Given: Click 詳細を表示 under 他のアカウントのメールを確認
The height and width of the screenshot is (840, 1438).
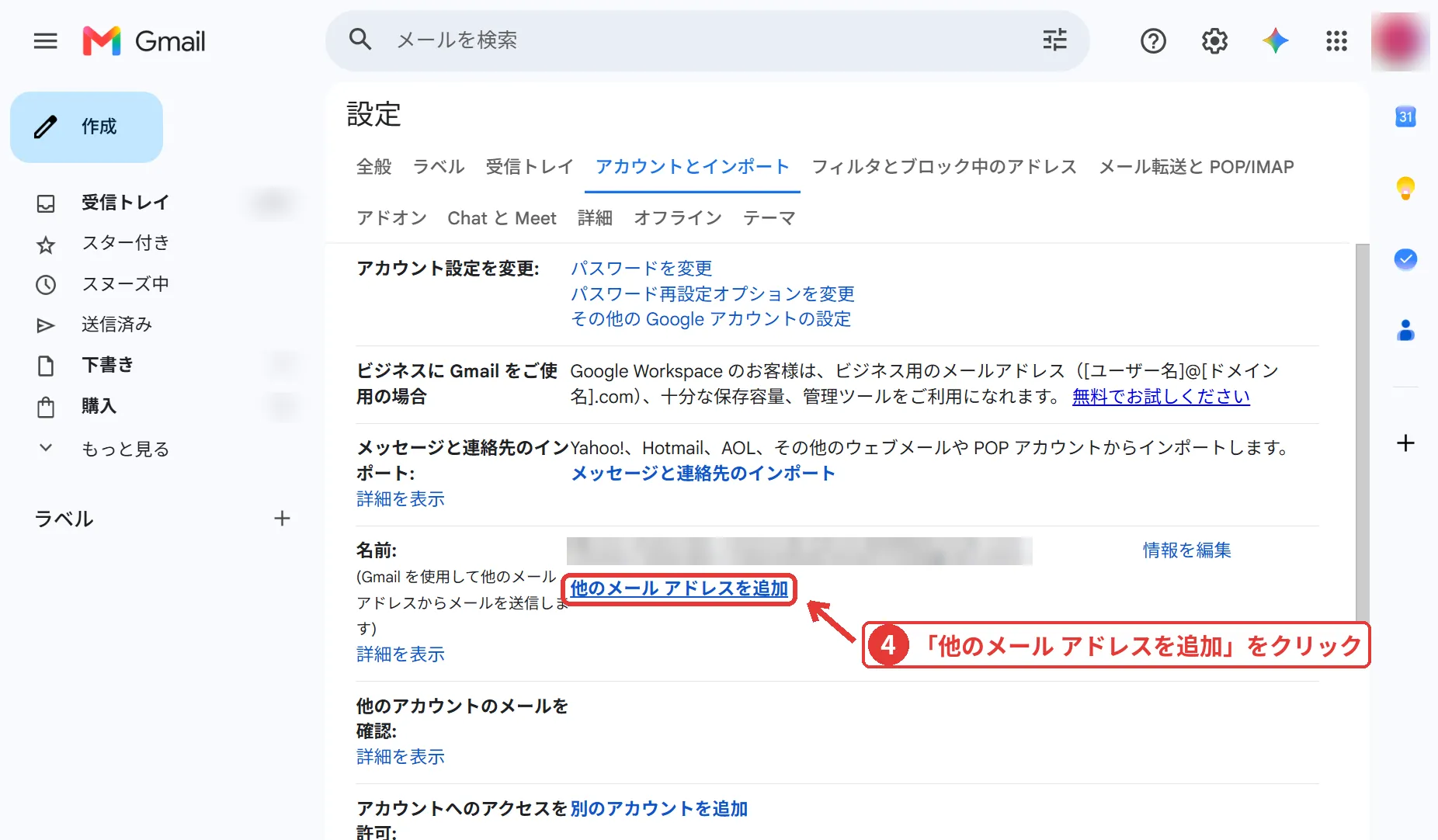Looking at the screenshot, I should click(400, 757).
